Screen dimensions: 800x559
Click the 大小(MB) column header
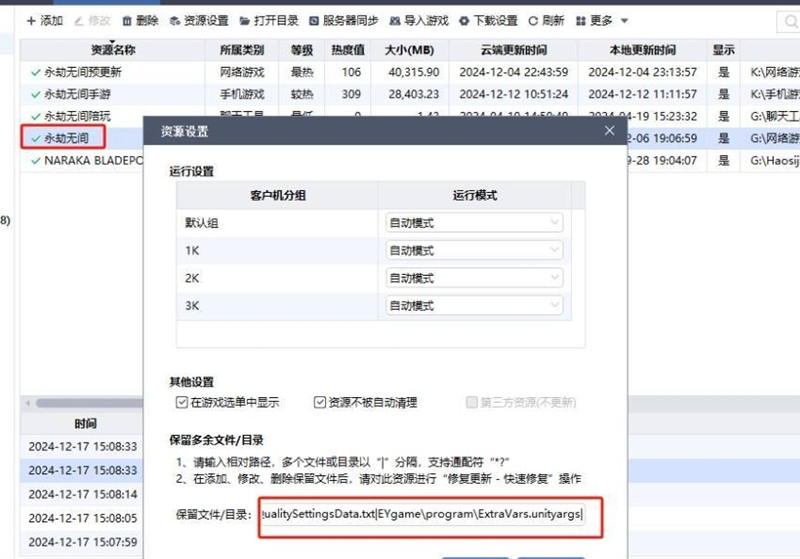coord(407,49)
